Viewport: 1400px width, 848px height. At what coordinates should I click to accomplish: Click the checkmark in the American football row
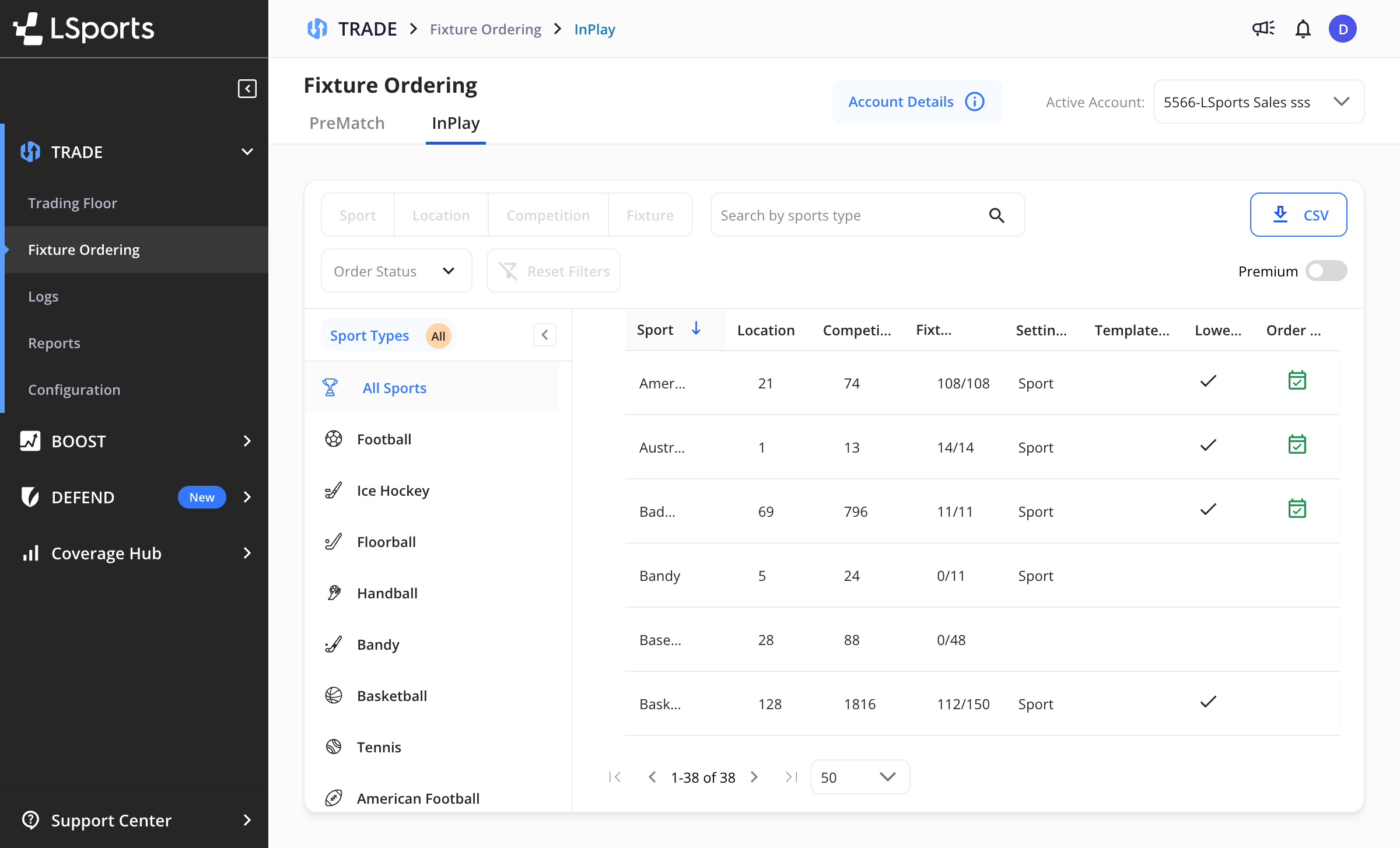pos(1208,382)
